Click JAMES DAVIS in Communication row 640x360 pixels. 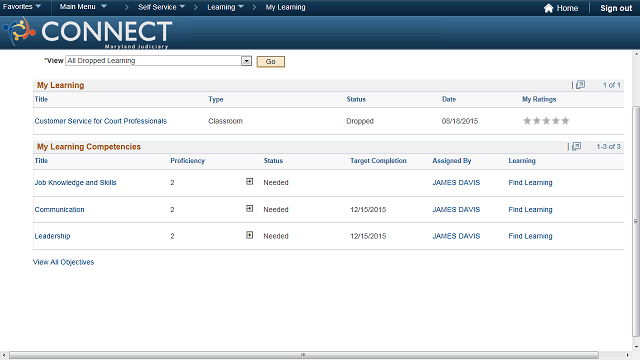(x=456, y=209)
